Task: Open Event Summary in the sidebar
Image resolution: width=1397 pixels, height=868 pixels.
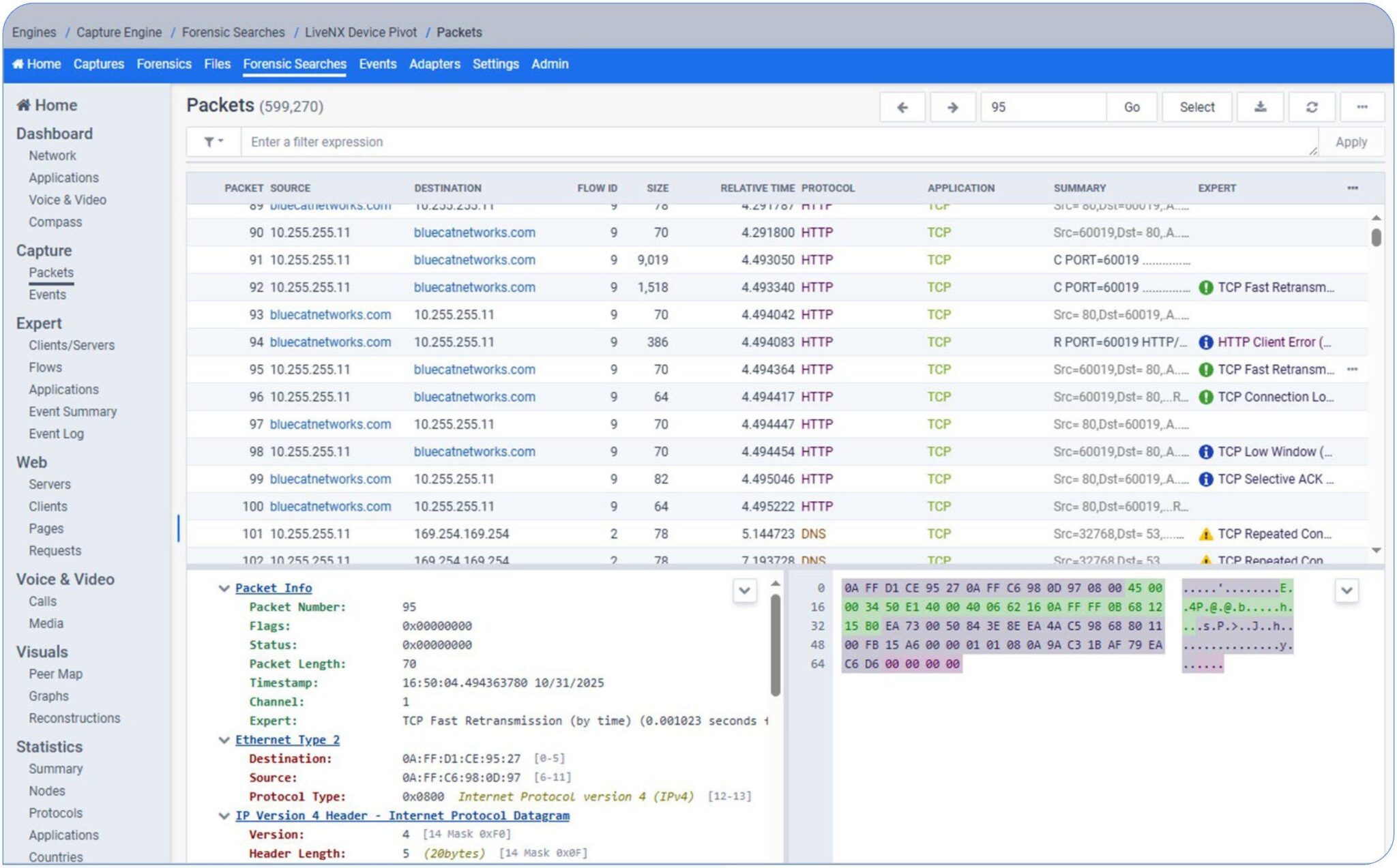Action: (72, 412)
